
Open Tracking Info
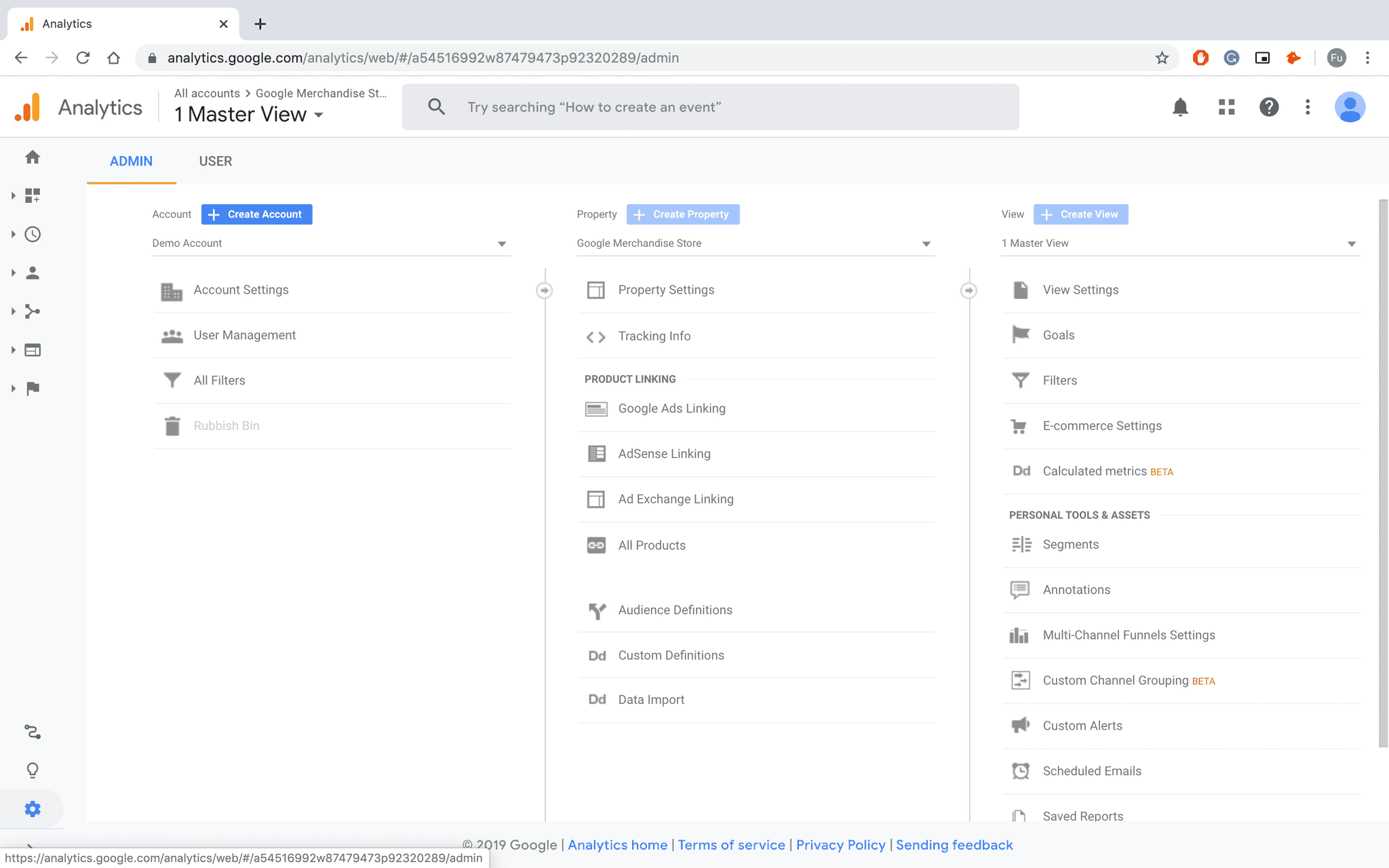click(x=757, y=336)
